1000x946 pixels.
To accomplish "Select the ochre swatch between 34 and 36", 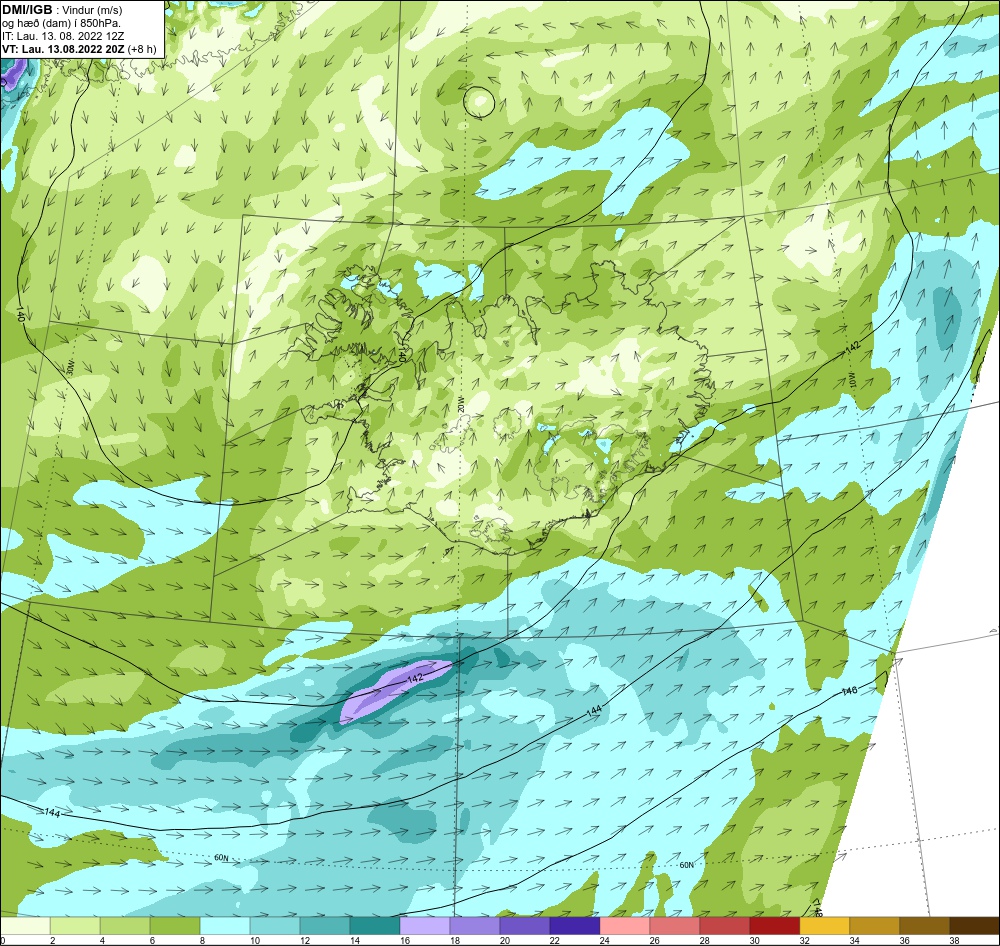I will (x=874, y=926).
